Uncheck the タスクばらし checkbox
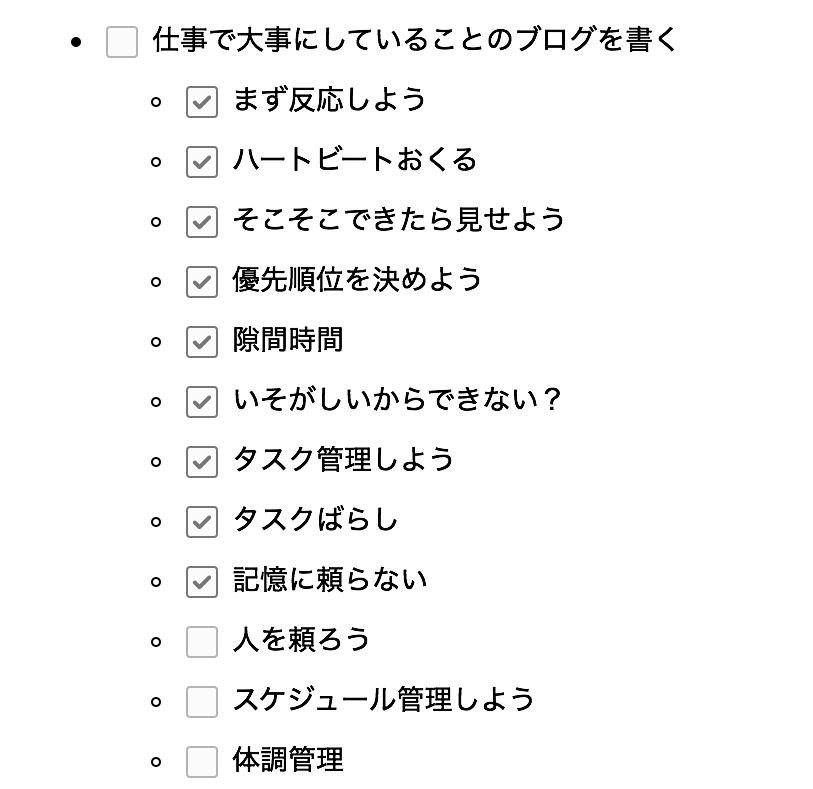Viewport: 813px width, 789px height. [x=201, y=521]
